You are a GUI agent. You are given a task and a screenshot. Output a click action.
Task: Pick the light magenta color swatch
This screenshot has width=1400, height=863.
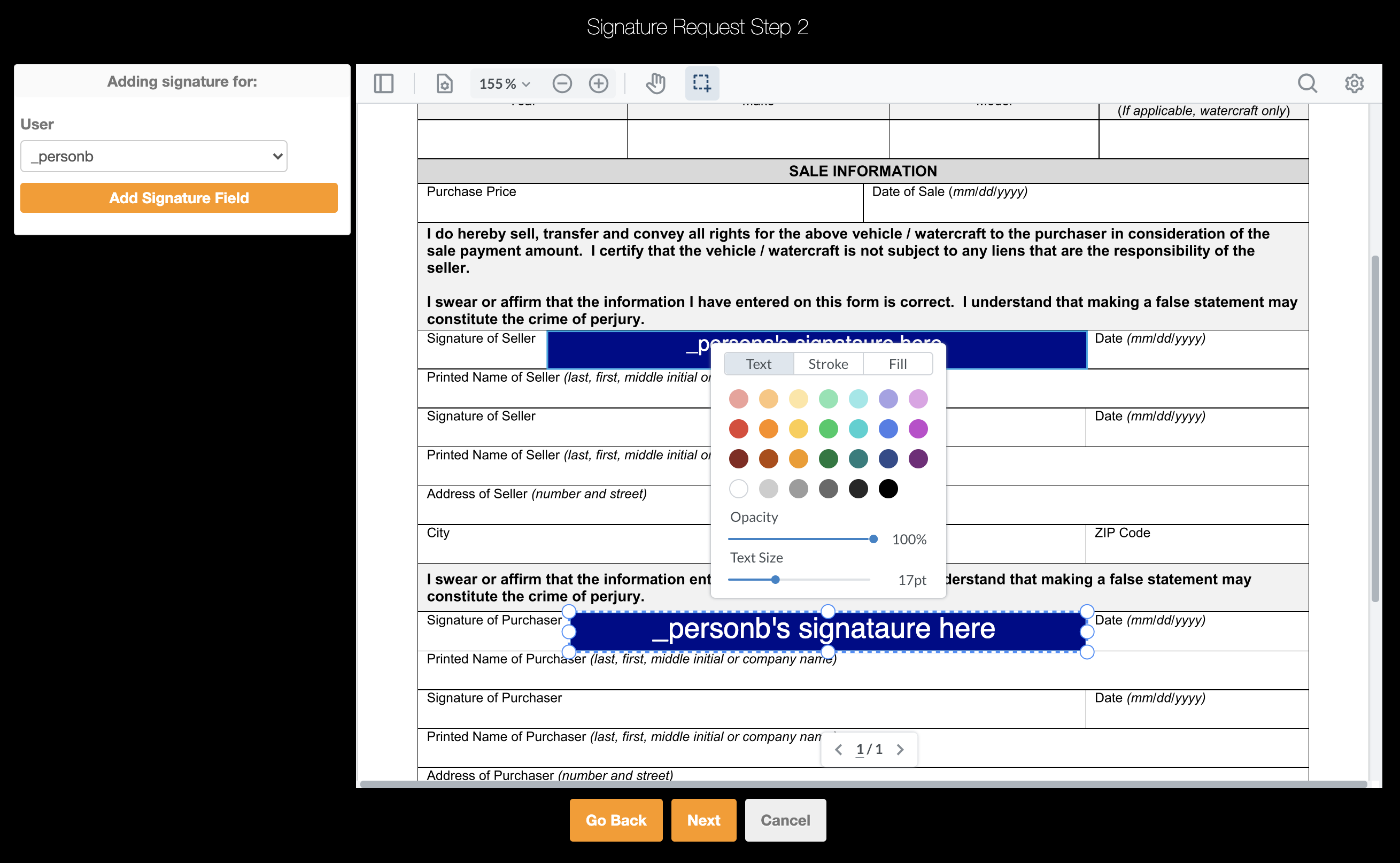[918, 399]
